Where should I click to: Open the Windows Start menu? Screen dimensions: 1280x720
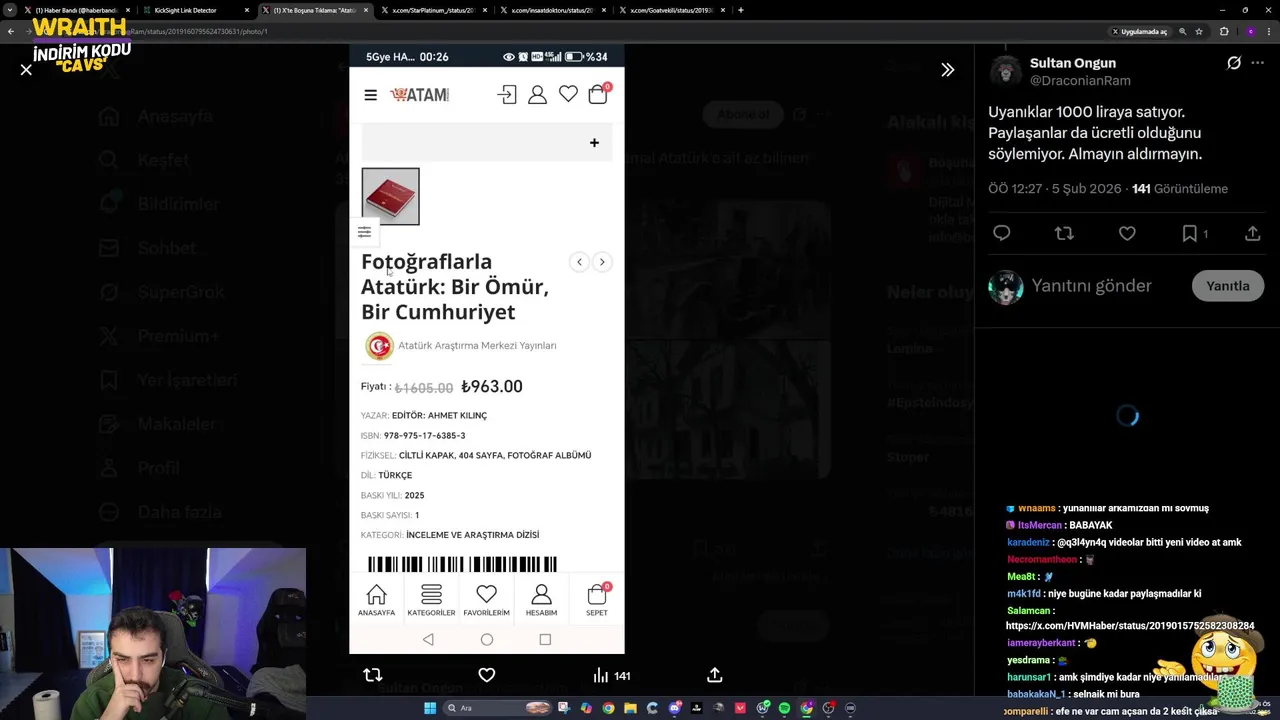[x=430, y=708]
